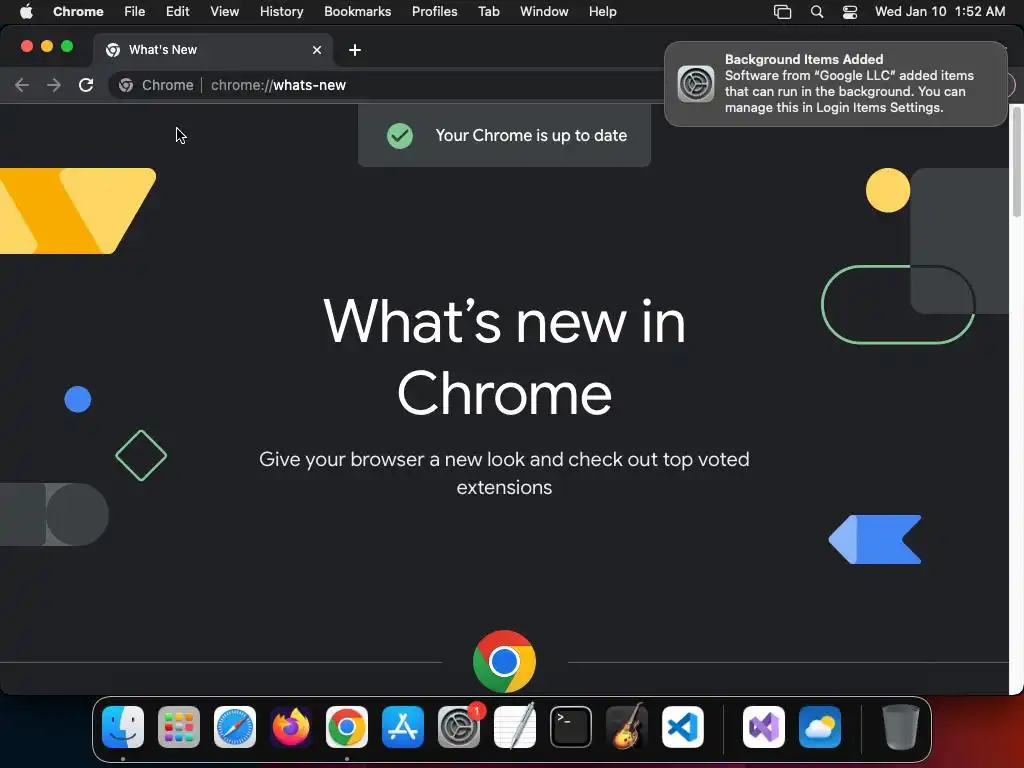Screen dimensions: 1024x768
Task: Open the Window menu
Action: point(544,11)
